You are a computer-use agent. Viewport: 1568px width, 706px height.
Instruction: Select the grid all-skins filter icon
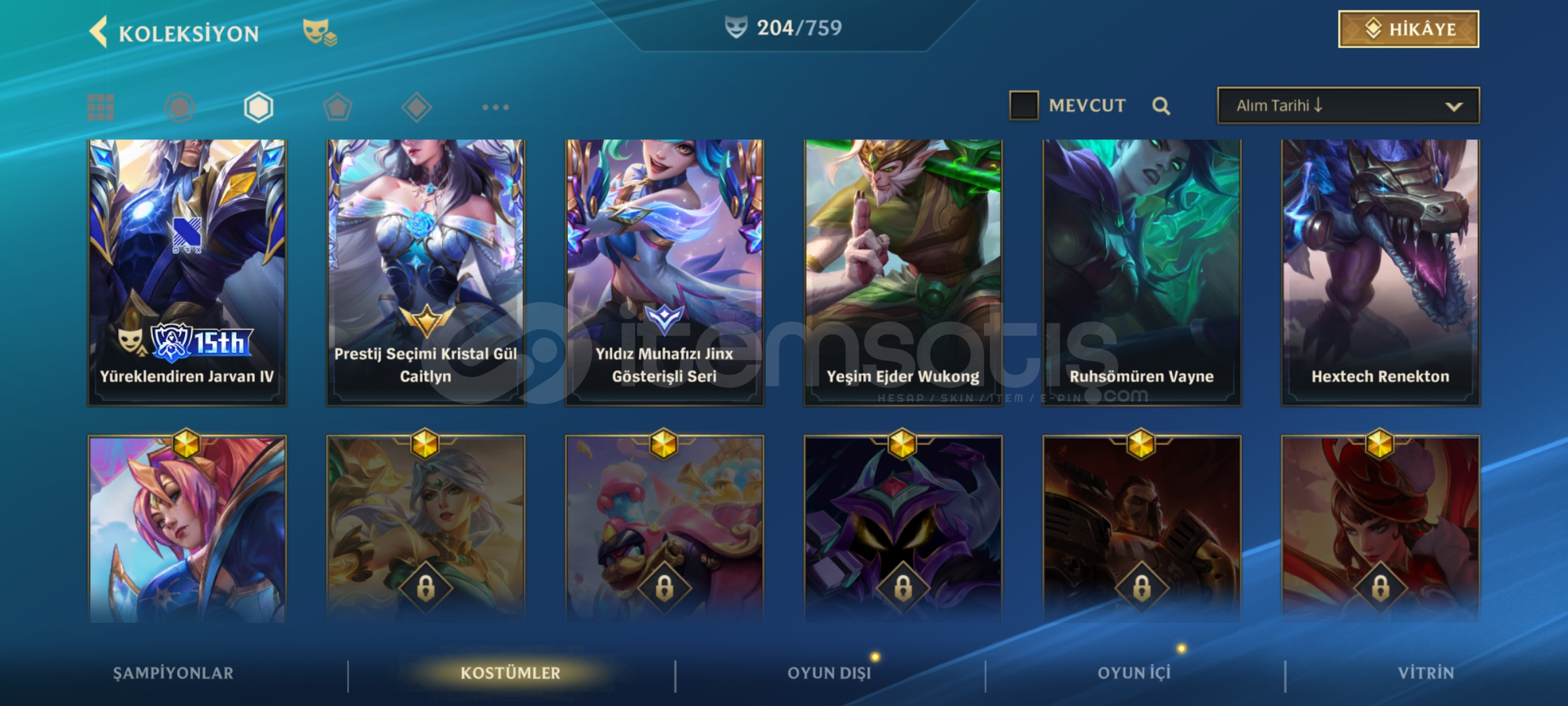[101, 107]
